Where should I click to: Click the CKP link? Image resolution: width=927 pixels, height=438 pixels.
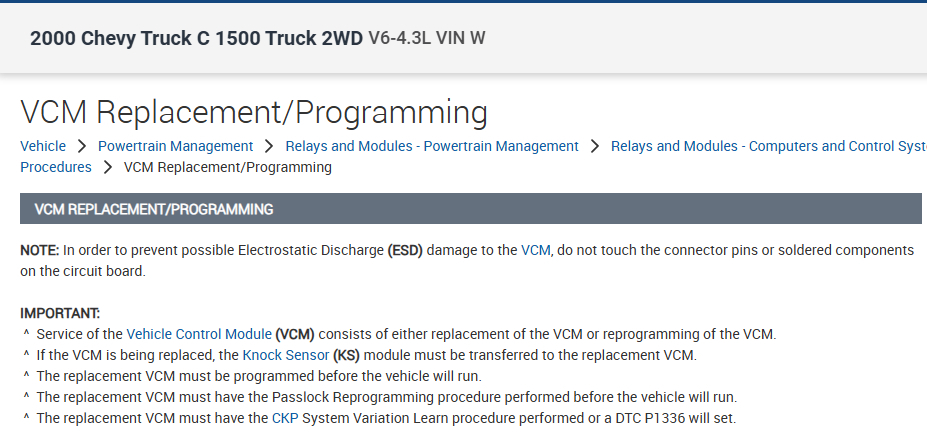tap(285, 418)
